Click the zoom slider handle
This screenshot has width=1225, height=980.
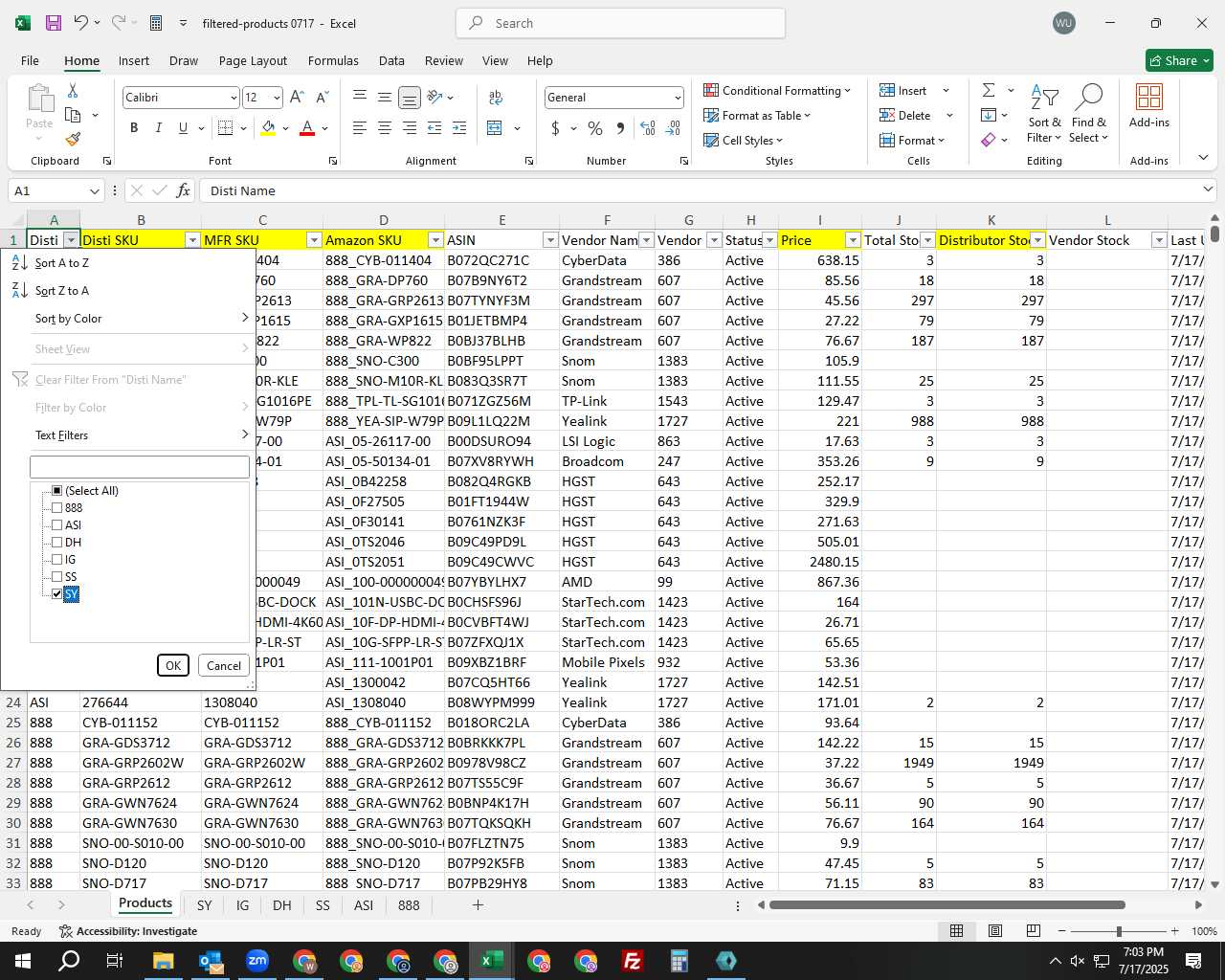1118,930
